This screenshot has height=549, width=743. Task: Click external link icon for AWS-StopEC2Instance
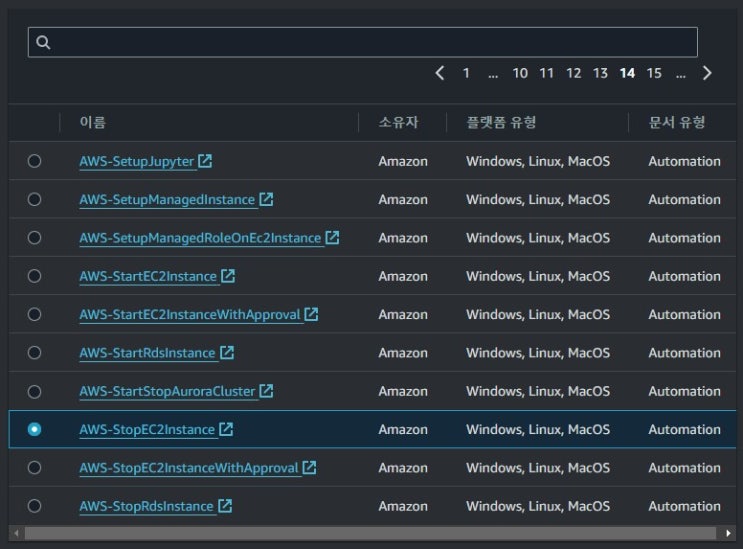(x=226, y=430)
